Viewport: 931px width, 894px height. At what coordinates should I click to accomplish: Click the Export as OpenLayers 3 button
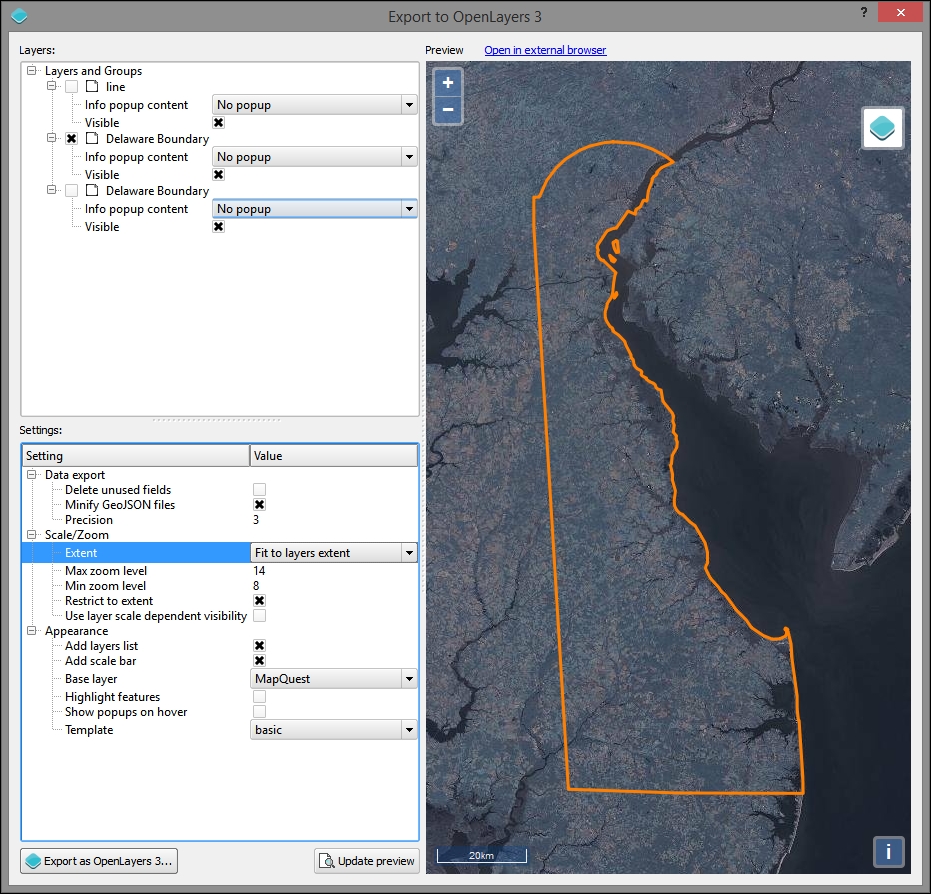(x=97, y=861)
